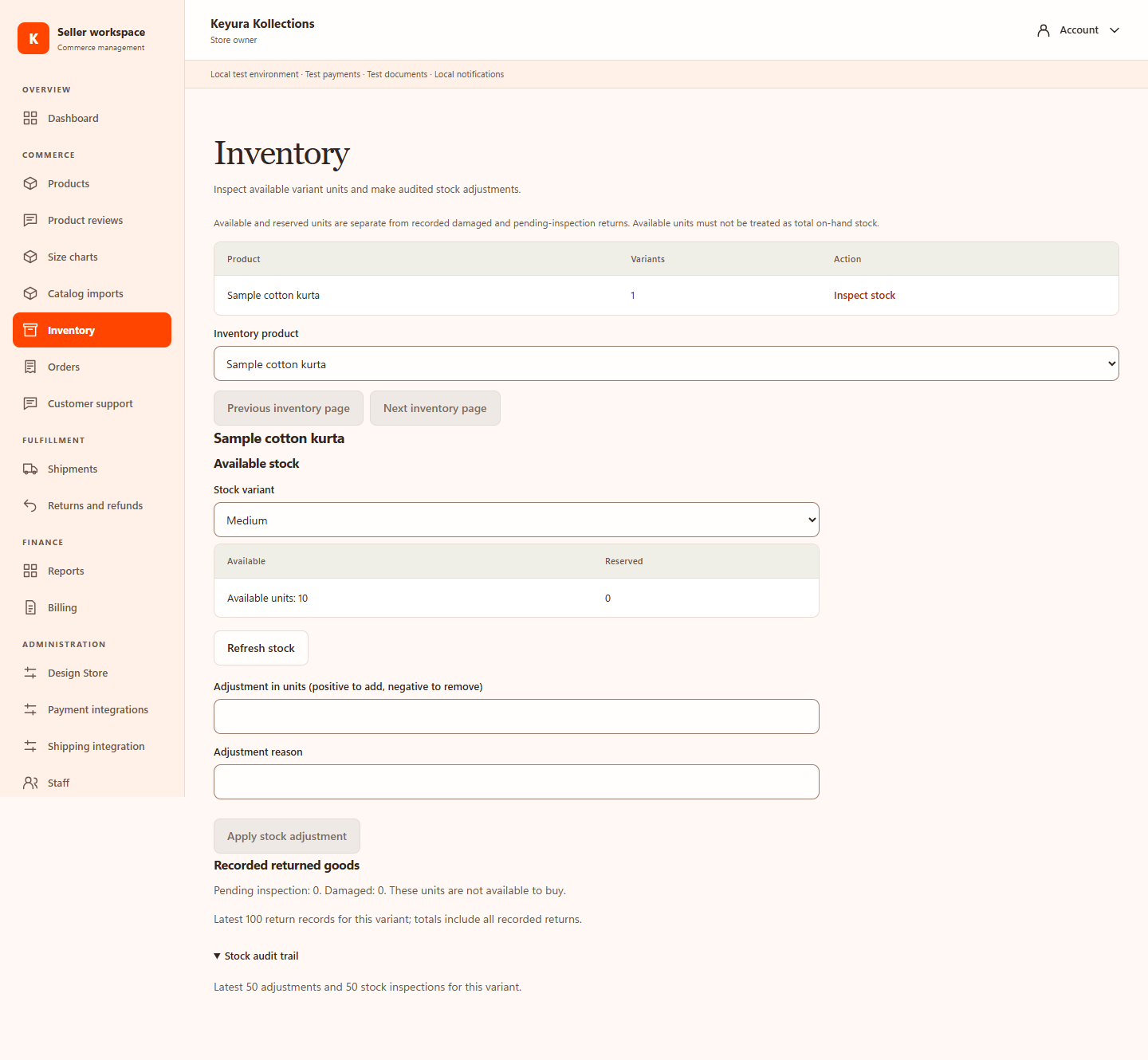Go to Catalog imports page
Screen dimensions: 1148x1060
click(92, 293)
